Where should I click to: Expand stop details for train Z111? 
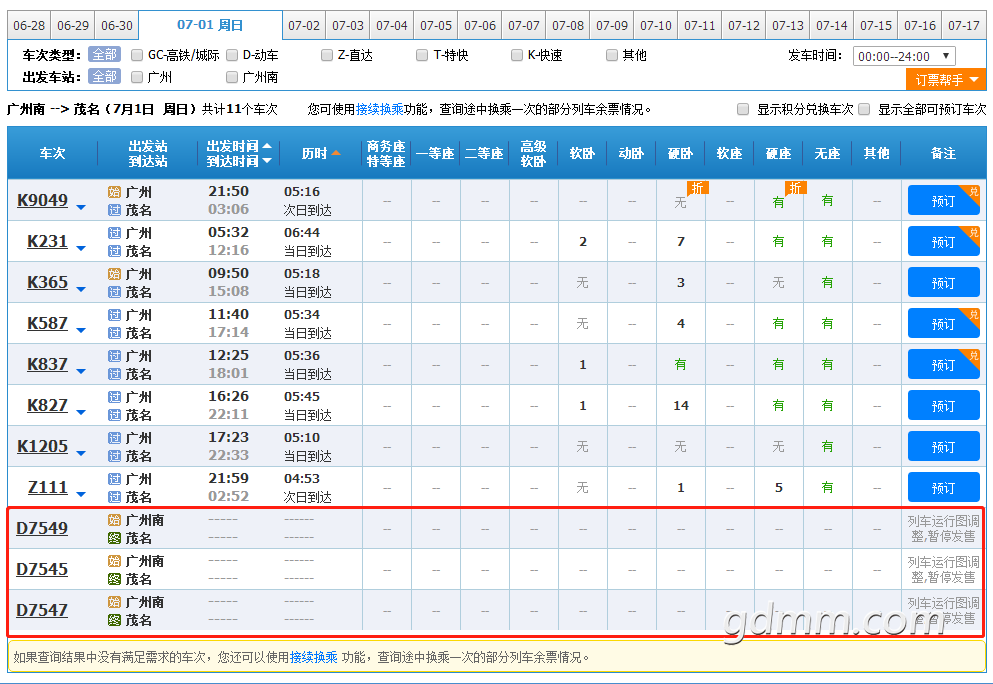[81, 494]
